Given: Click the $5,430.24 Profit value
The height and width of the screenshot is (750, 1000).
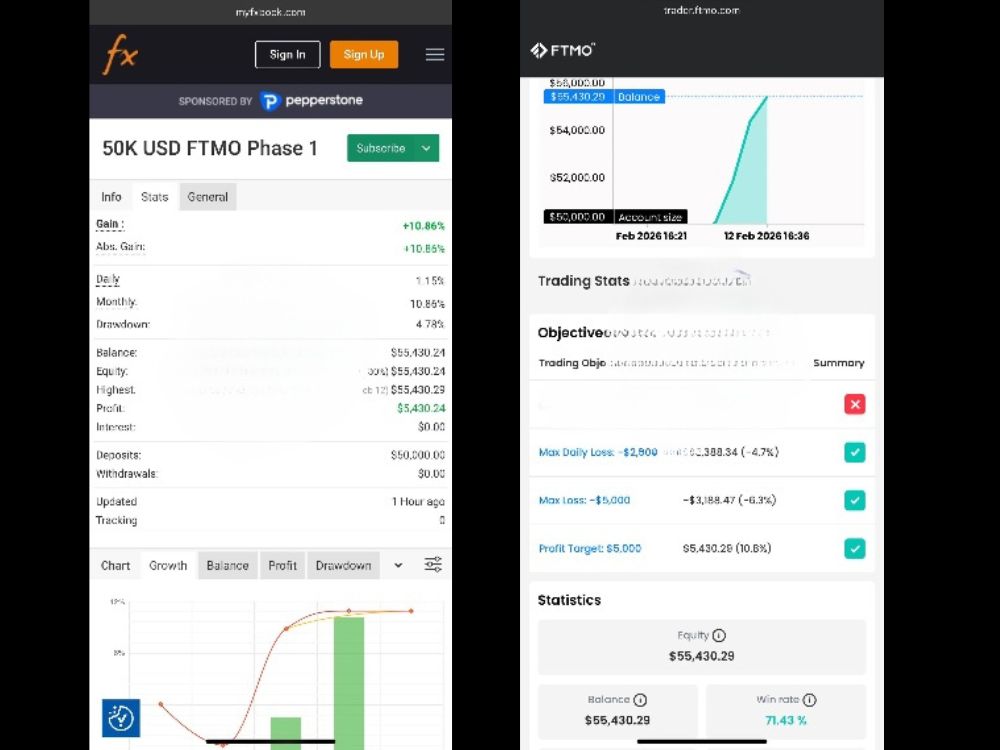Looking at the screenshot, I should coord(421,408).
